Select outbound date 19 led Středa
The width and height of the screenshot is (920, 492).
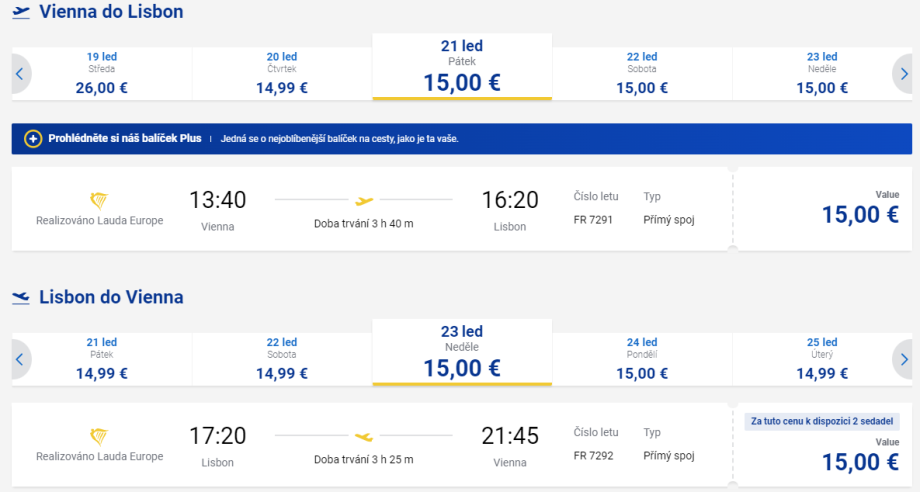[x=102, y=72]
